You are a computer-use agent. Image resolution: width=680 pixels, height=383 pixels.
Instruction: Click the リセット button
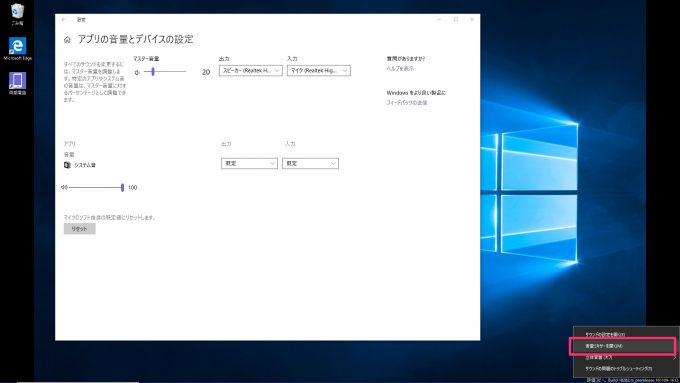[79, 229]
